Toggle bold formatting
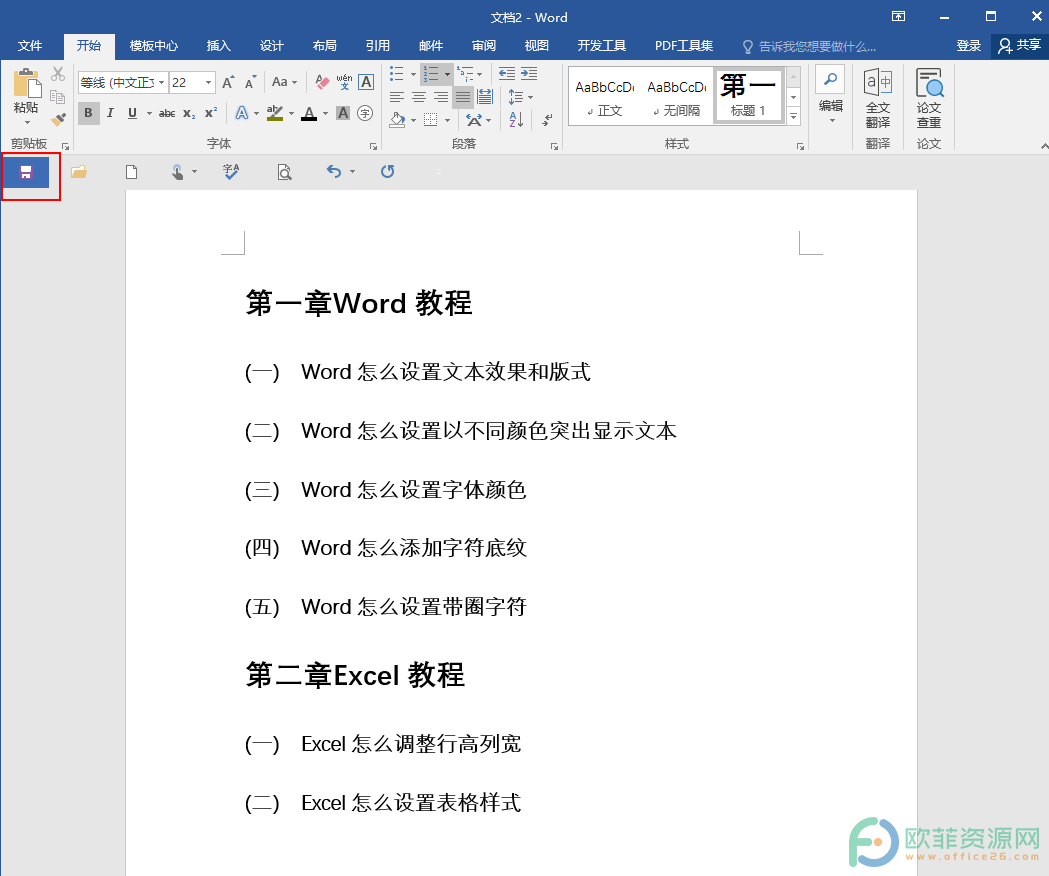Viewport: 1049px width, 876px height. click(88, 113)
